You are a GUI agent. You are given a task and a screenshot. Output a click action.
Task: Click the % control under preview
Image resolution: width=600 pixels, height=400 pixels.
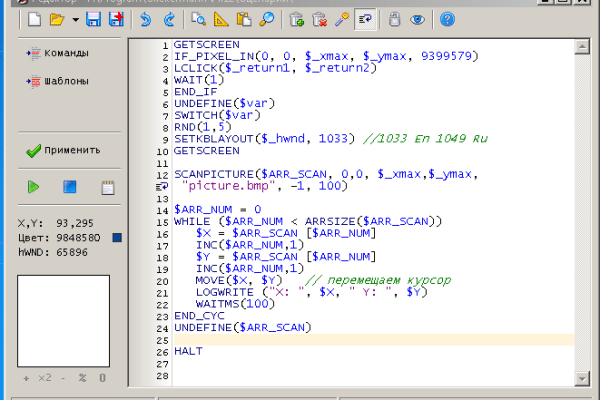[82, 378]
